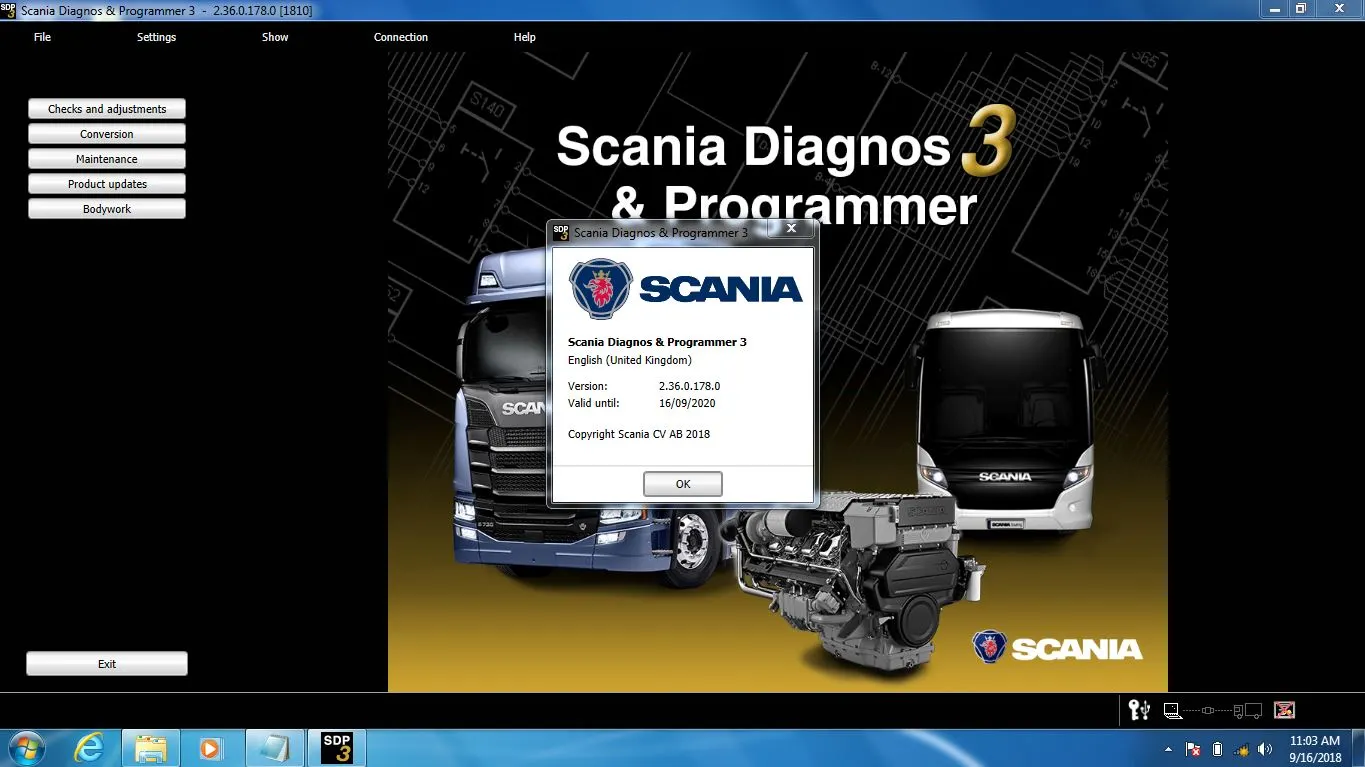Click the Checks and adjustments button

click(x=107, y=109)
